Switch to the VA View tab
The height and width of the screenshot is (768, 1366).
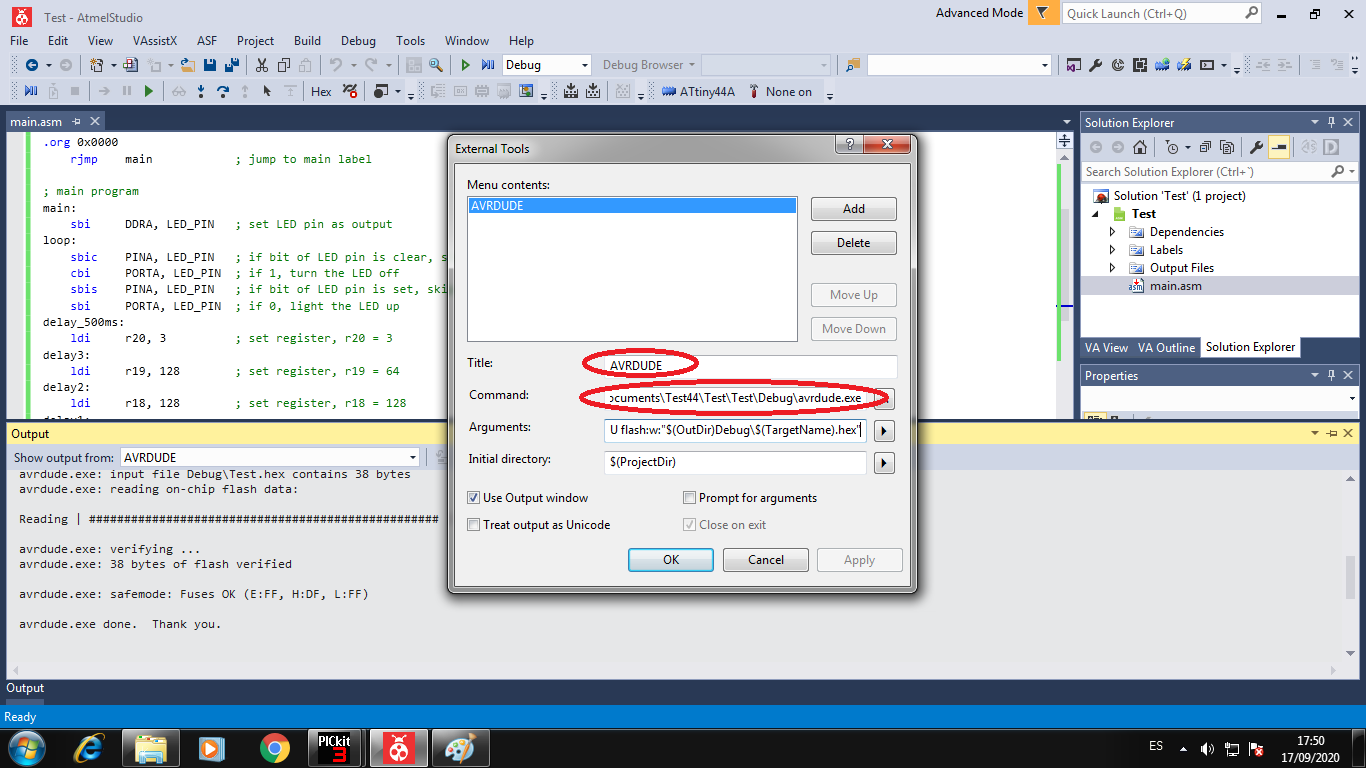(1107, 348)
